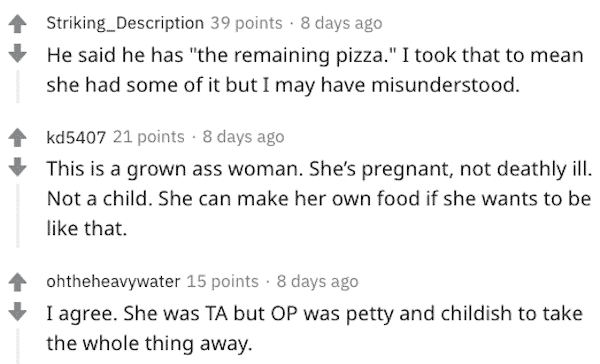
Task: Click the '21 points' score label
Action: (x=148, y=137)
